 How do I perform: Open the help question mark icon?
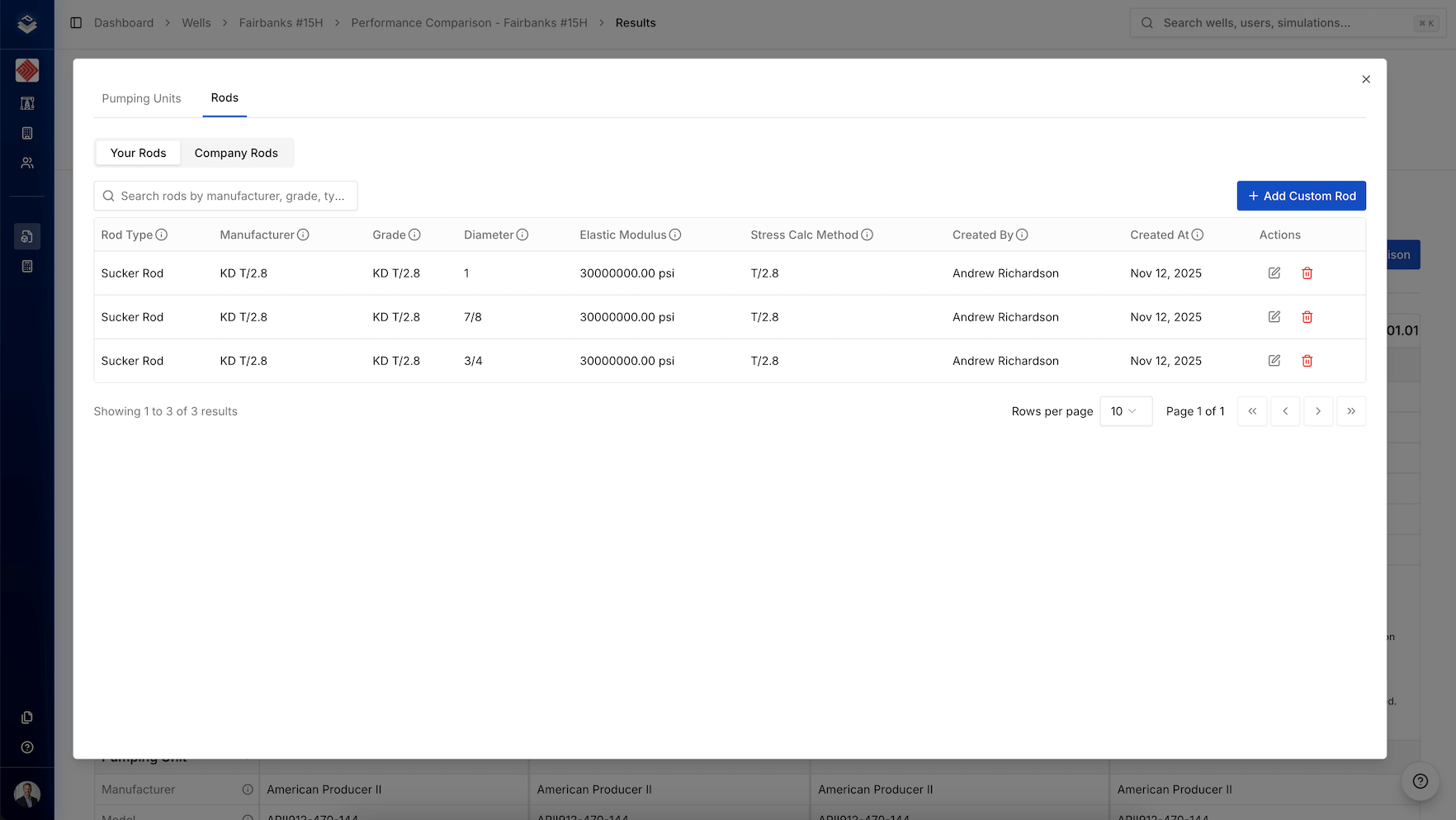pyautogui.click(x=27, y=747)
